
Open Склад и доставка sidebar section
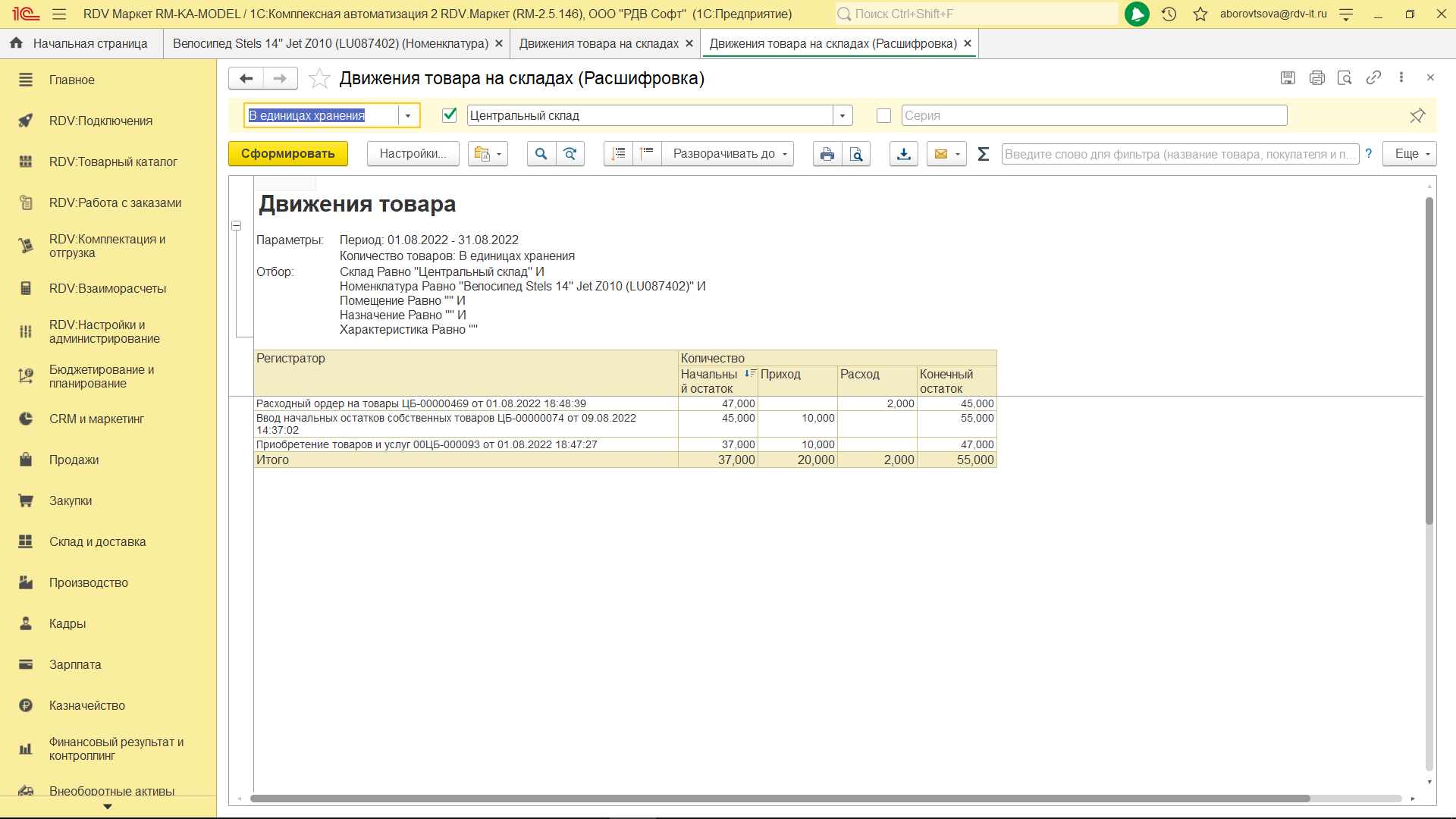click(97, 541)
